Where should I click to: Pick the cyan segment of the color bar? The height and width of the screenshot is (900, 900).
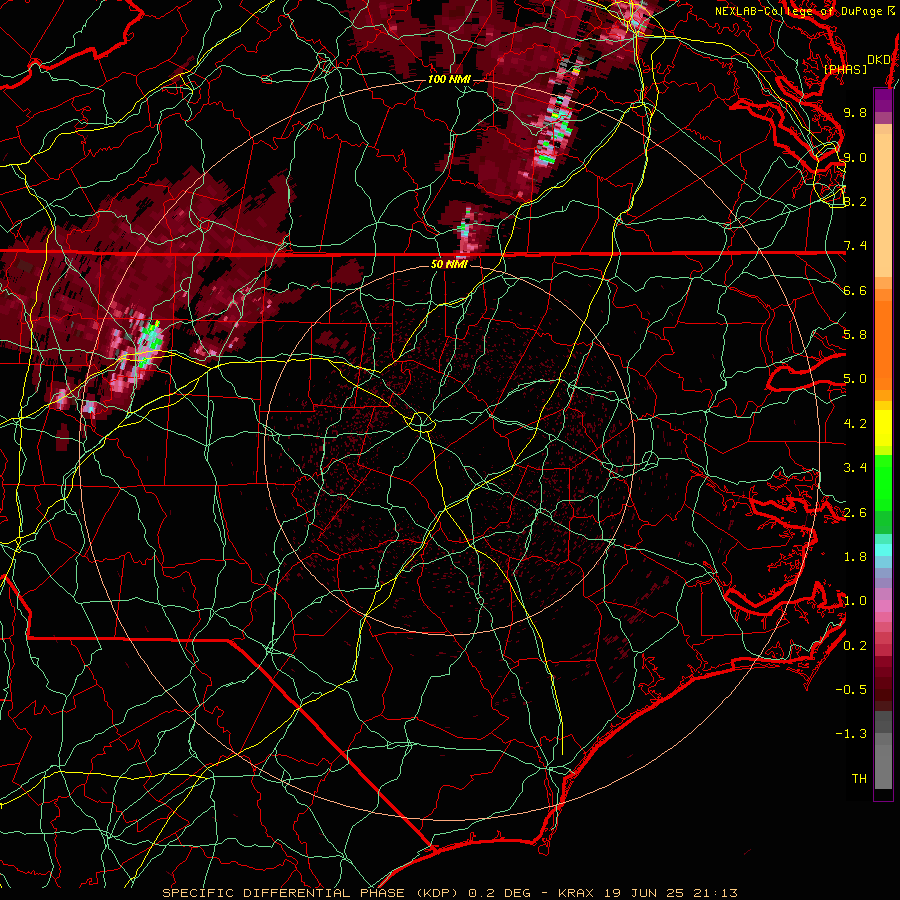883,550
